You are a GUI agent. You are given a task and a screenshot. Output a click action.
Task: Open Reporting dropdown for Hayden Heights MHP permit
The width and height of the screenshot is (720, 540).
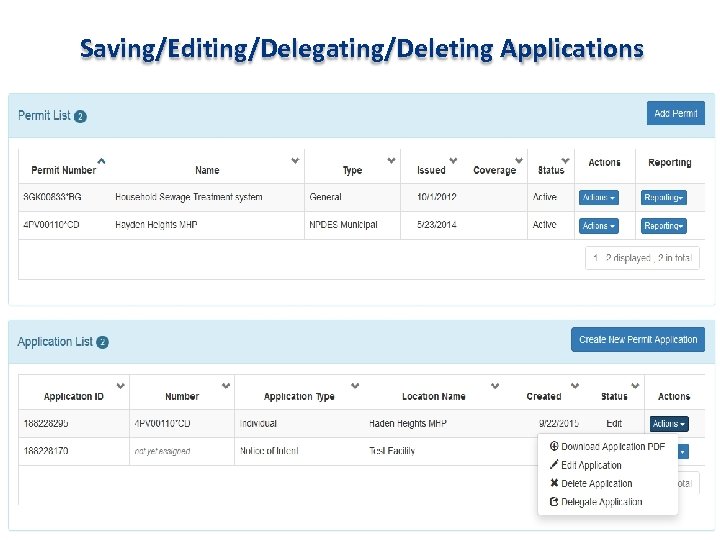pyautogui.click(x=664, y=226)
